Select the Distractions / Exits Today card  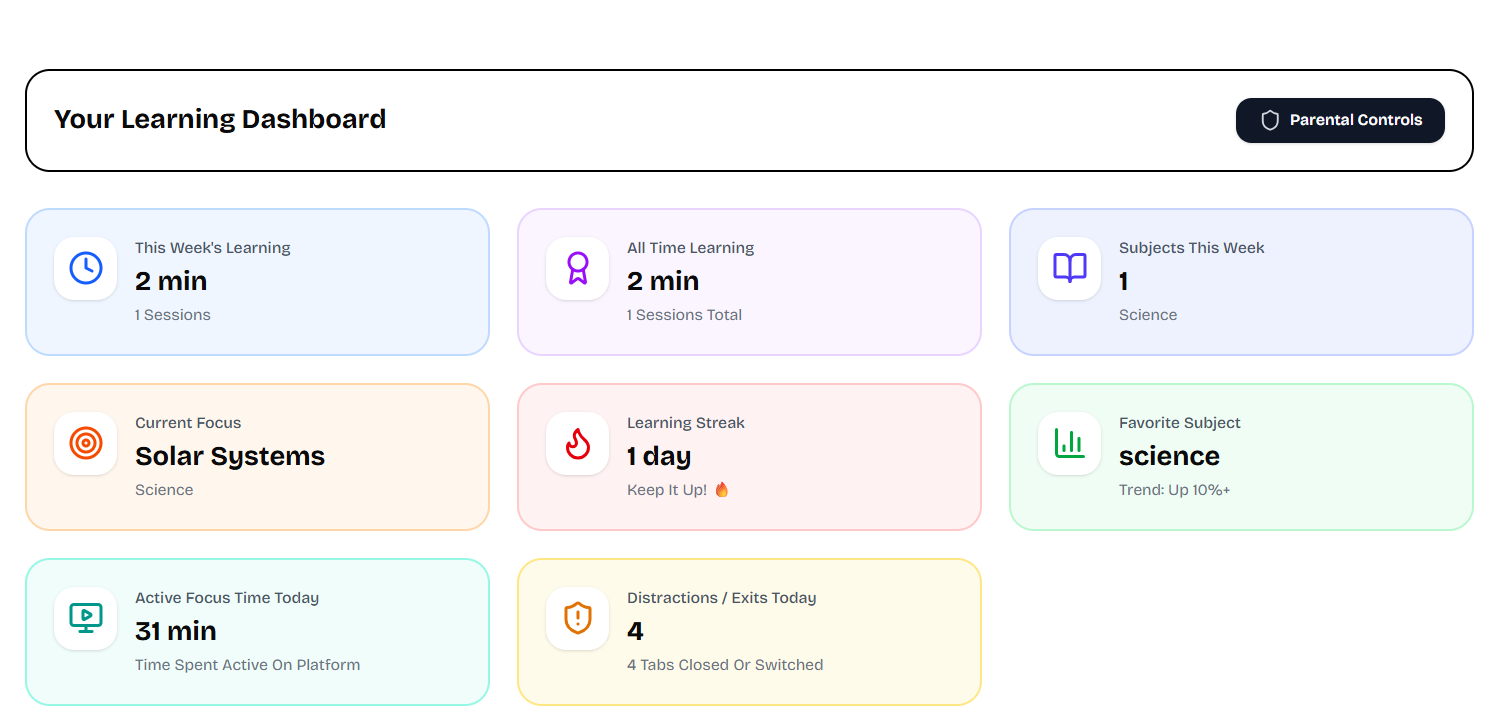[x=750, y=631]
